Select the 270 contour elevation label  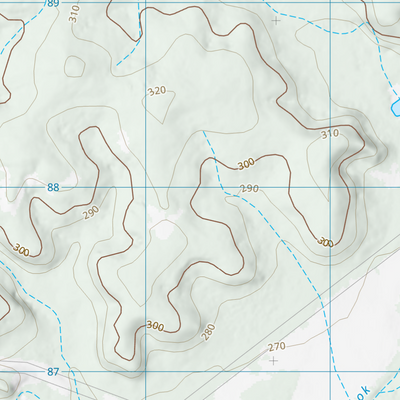pos(277,347)
